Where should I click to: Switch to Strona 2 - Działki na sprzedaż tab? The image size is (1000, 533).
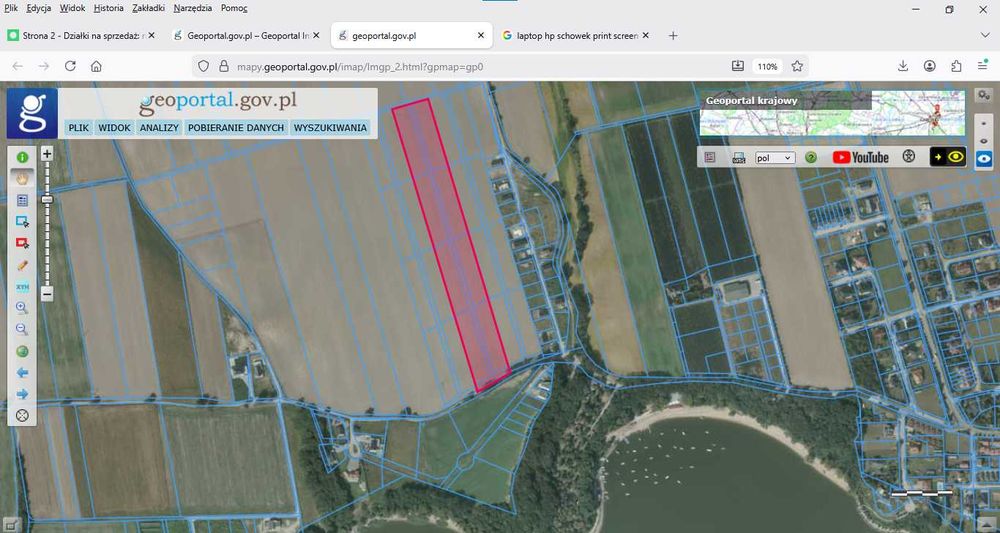click(81, 36)
